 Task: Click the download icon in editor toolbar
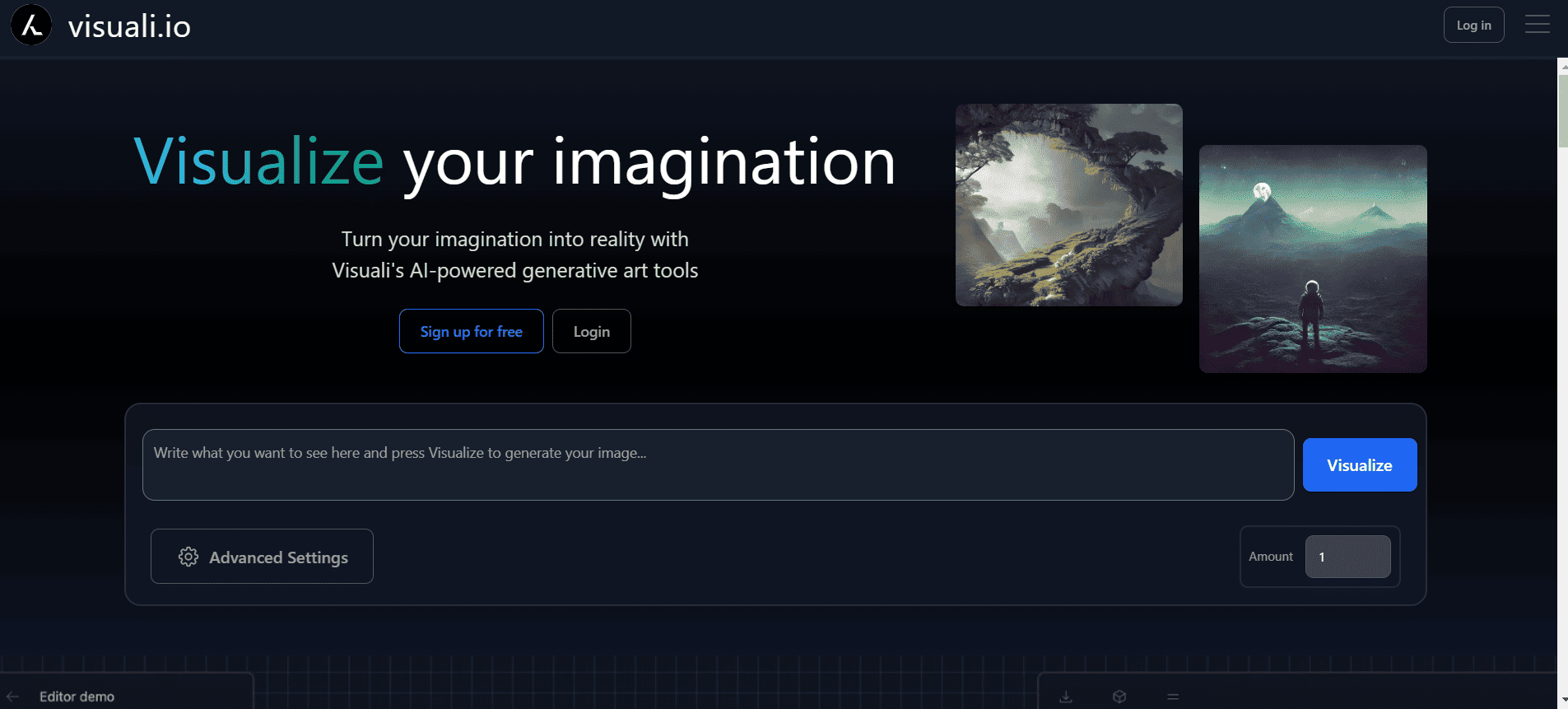[1066, 697]
